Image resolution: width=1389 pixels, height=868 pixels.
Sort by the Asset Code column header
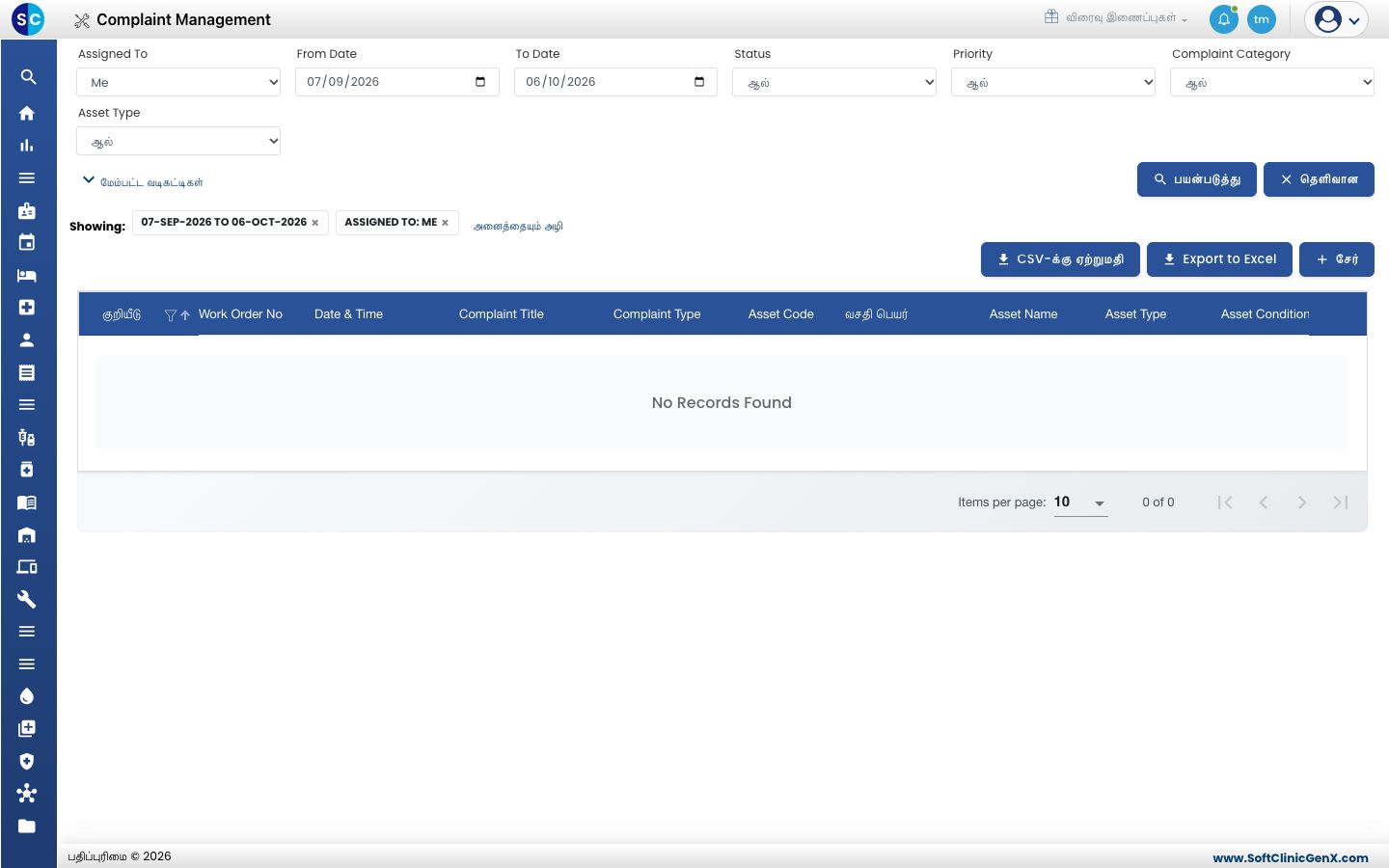tap(781, 314)
